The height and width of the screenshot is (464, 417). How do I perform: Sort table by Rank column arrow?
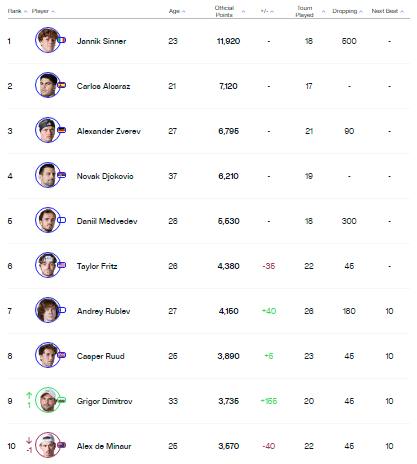click(x=26, y=12)
